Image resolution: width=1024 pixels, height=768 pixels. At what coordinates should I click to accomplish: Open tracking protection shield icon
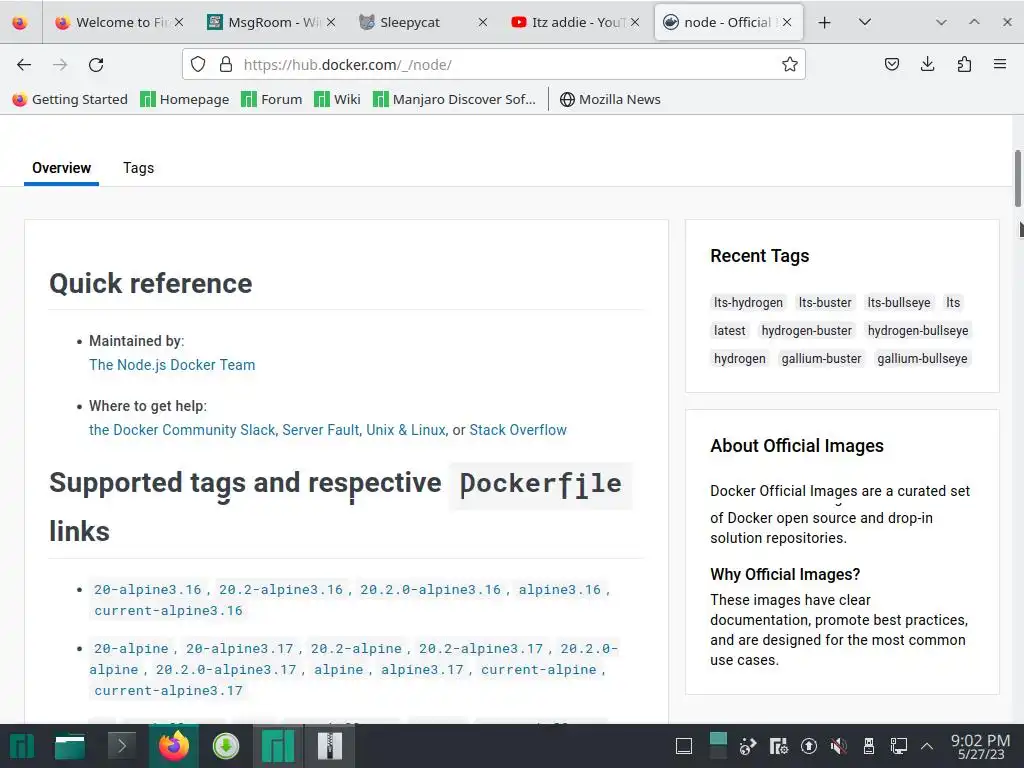pyautogui.click(x=198, y=64)
